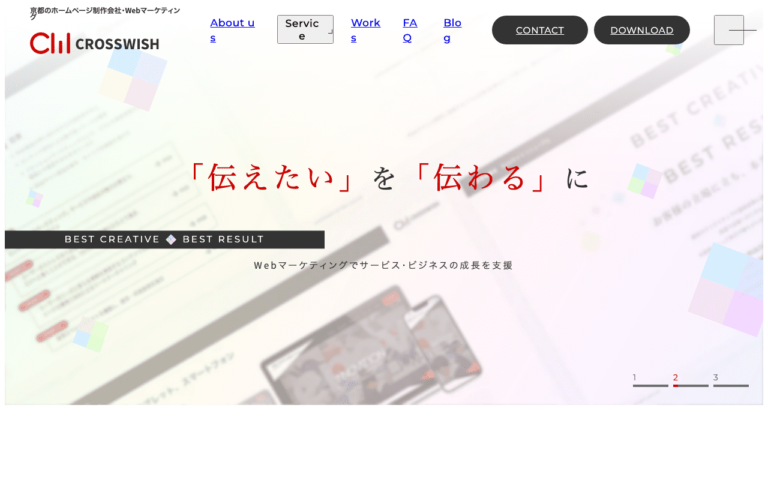Image resolution: width=768 pixels, height=480 pixels.
Task: Click the BEST CREATIVE BEST RESULT banner
Action: [165, 240]
